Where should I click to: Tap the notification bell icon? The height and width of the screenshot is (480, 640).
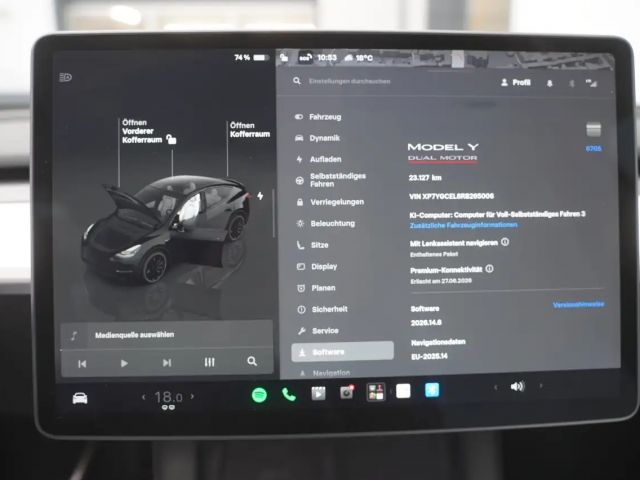[549, 83]
